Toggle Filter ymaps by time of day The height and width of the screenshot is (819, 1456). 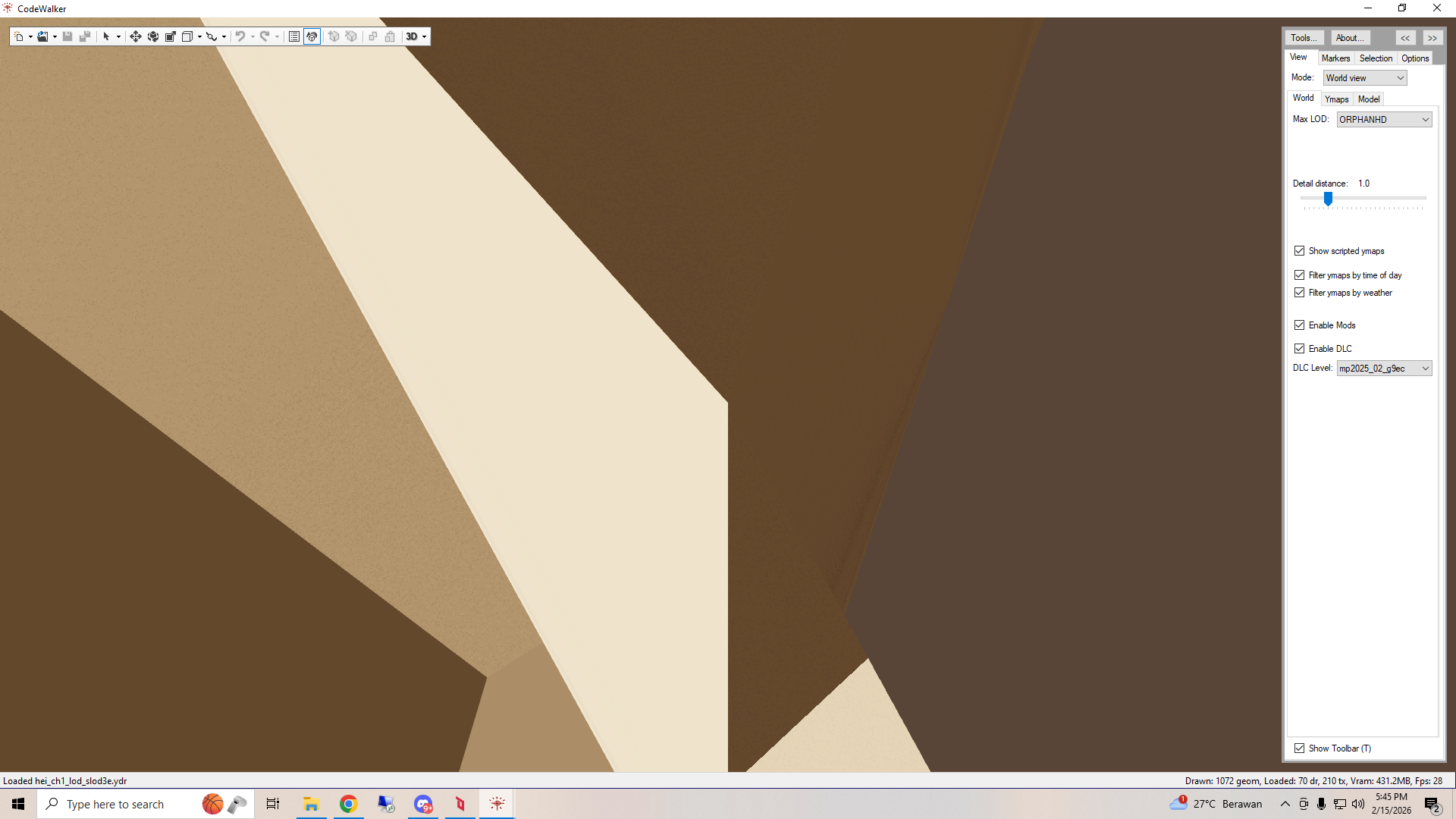tap(1300, 275)
